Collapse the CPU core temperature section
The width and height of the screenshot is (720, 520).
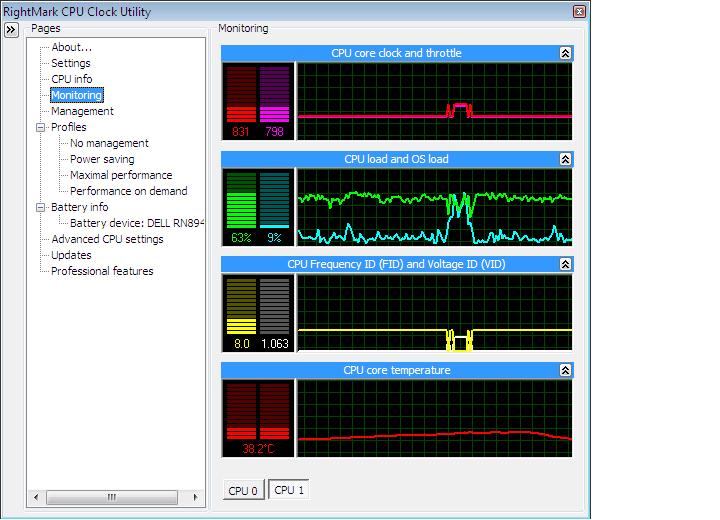point(565,370)
